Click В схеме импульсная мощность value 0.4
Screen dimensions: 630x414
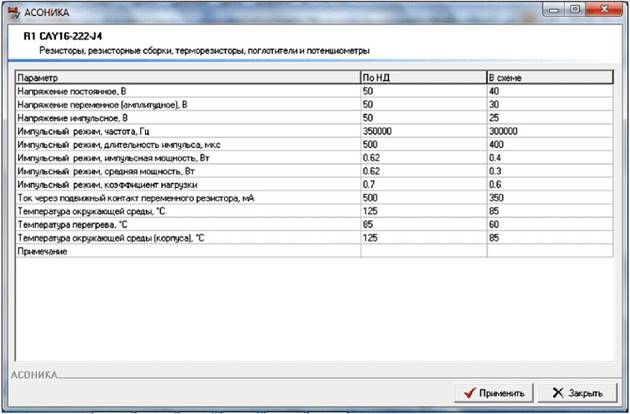pyautogui.click(x=548, y=158)
